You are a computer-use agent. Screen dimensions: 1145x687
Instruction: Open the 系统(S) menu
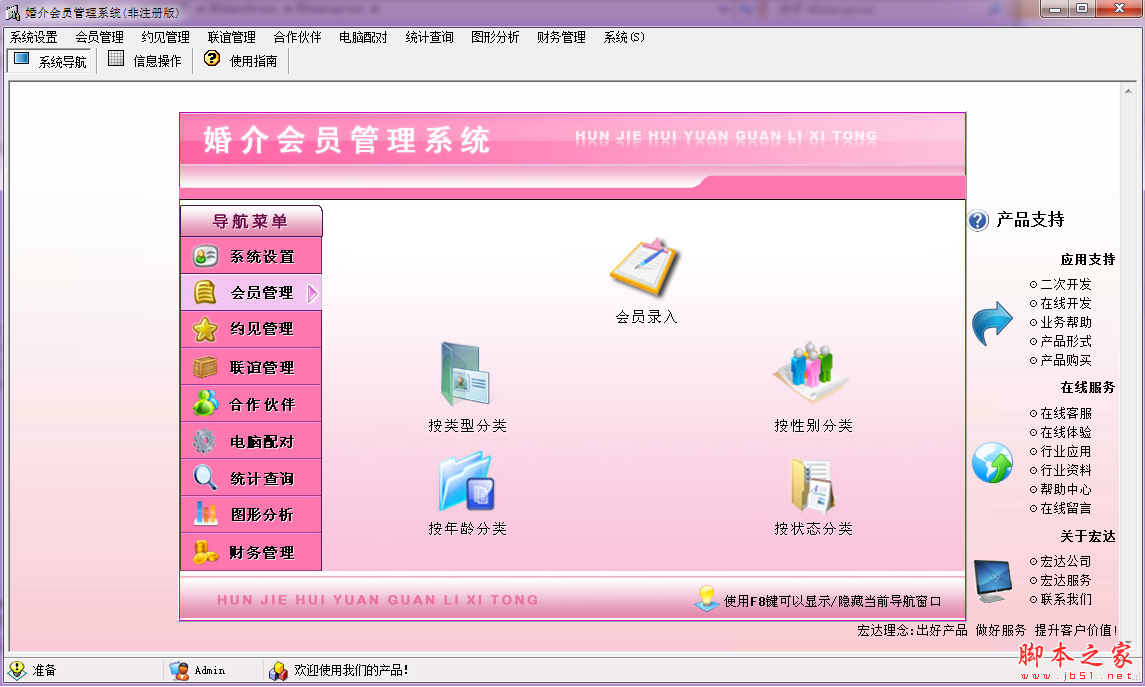[624, 37]
